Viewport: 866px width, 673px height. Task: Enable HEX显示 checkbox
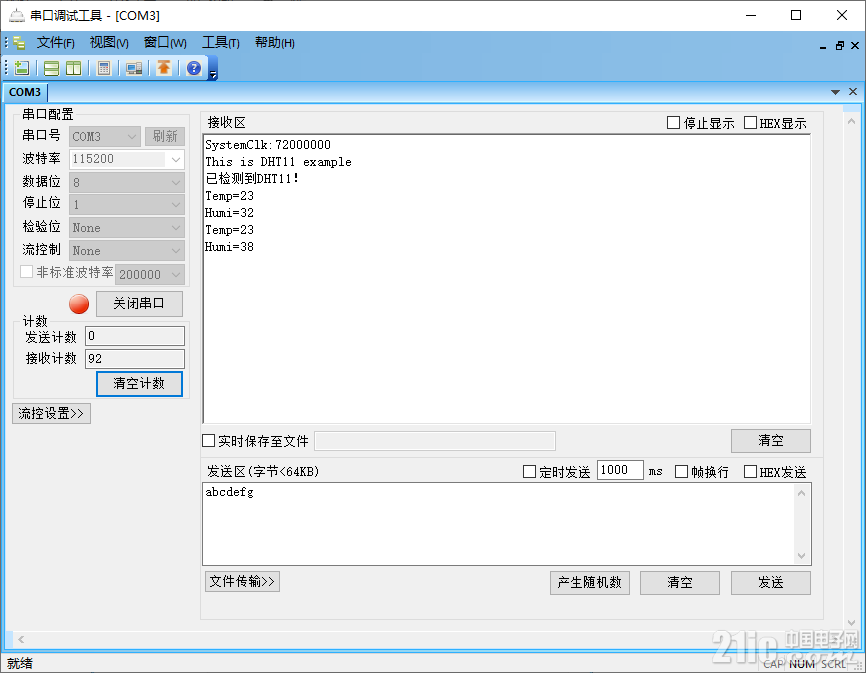point(750,123)
